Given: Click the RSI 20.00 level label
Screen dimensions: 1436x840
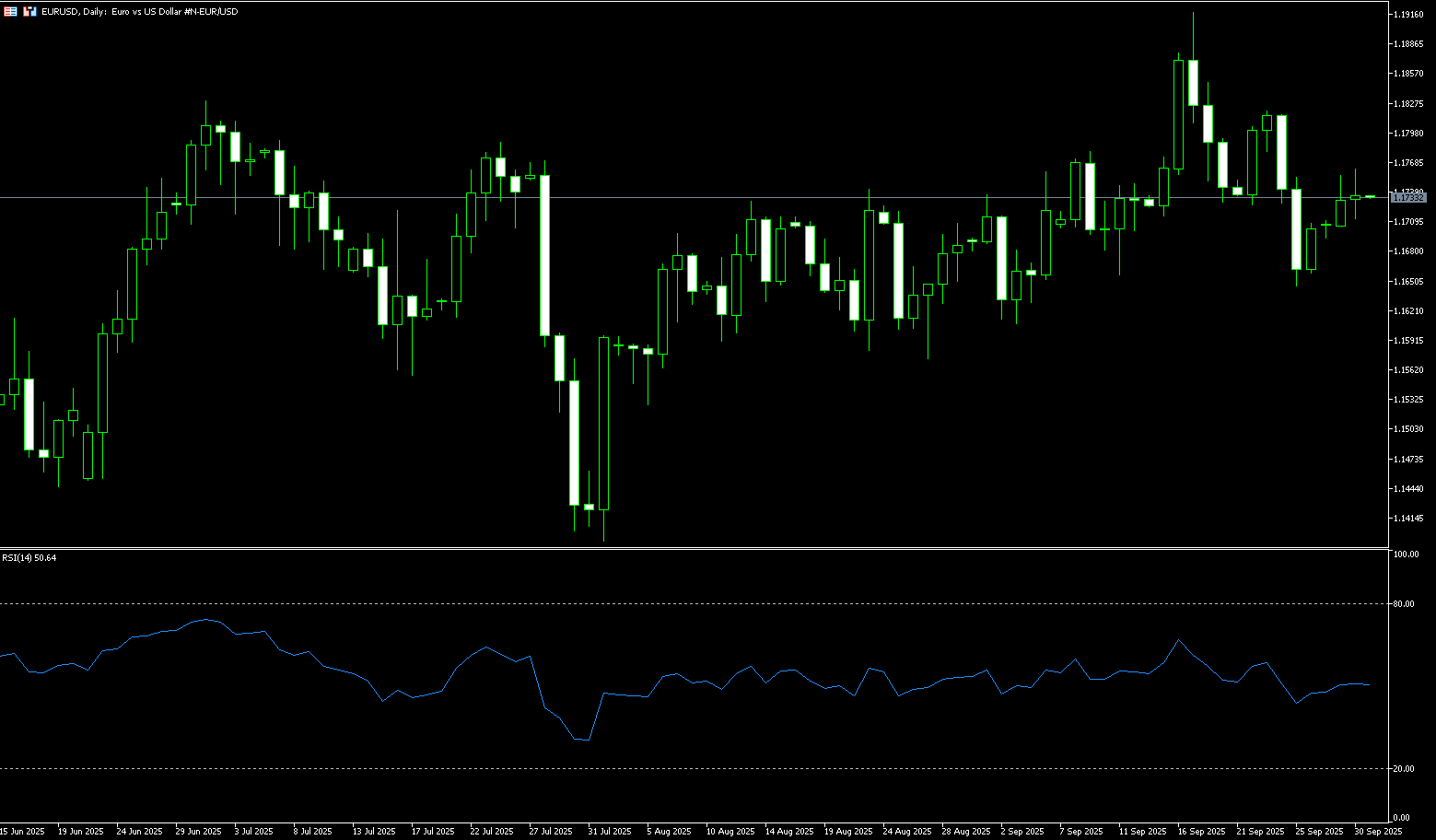Looking at the screenshot, I should click(x=1404, y=769).
